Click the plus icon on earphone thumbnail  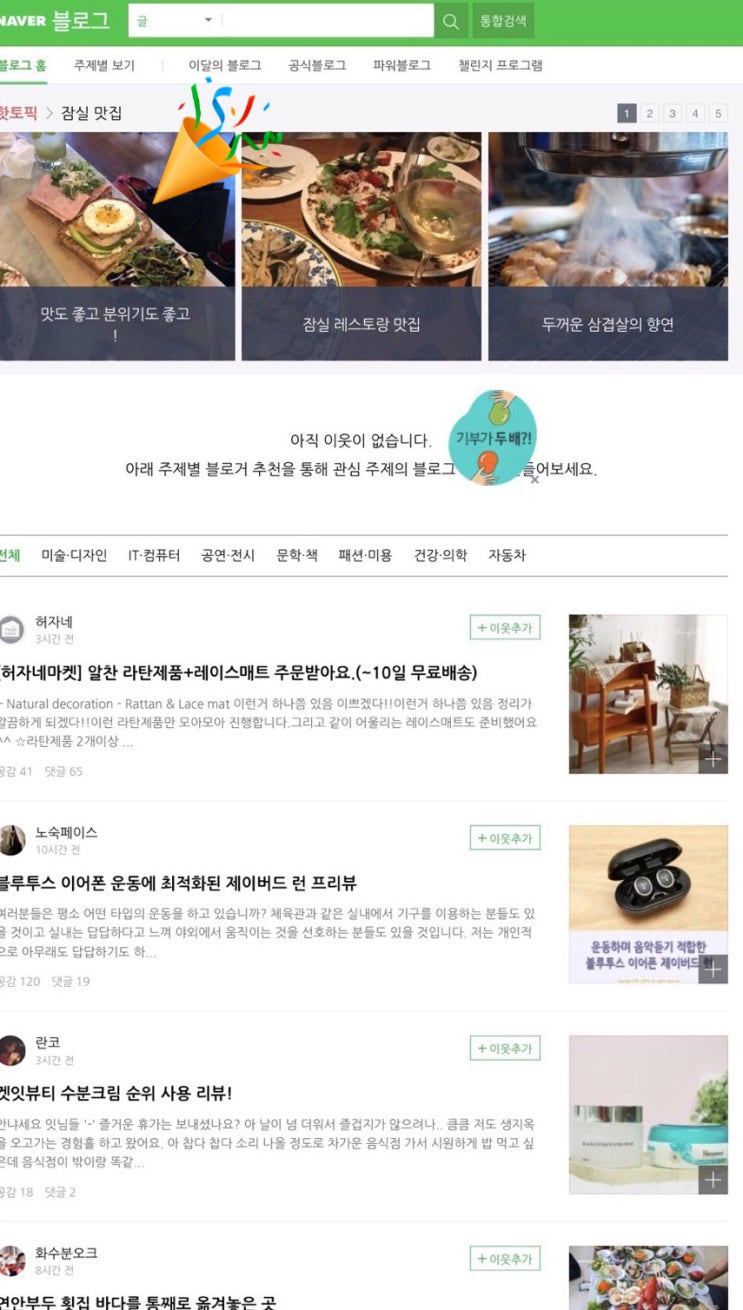point(713,969)
